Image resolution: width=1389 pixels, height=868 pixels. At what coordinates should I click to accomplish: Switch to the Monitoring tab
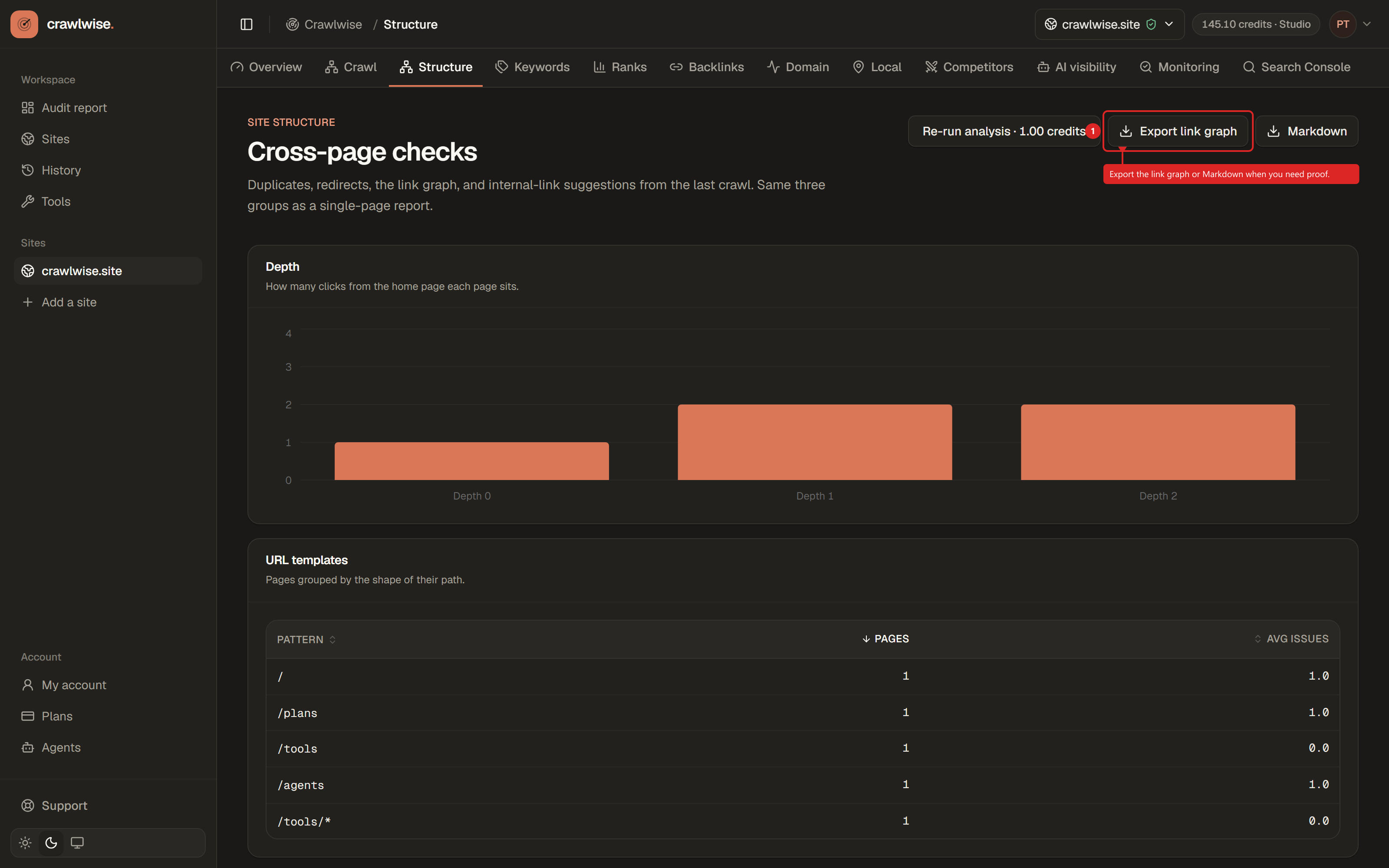point(1179,67)
